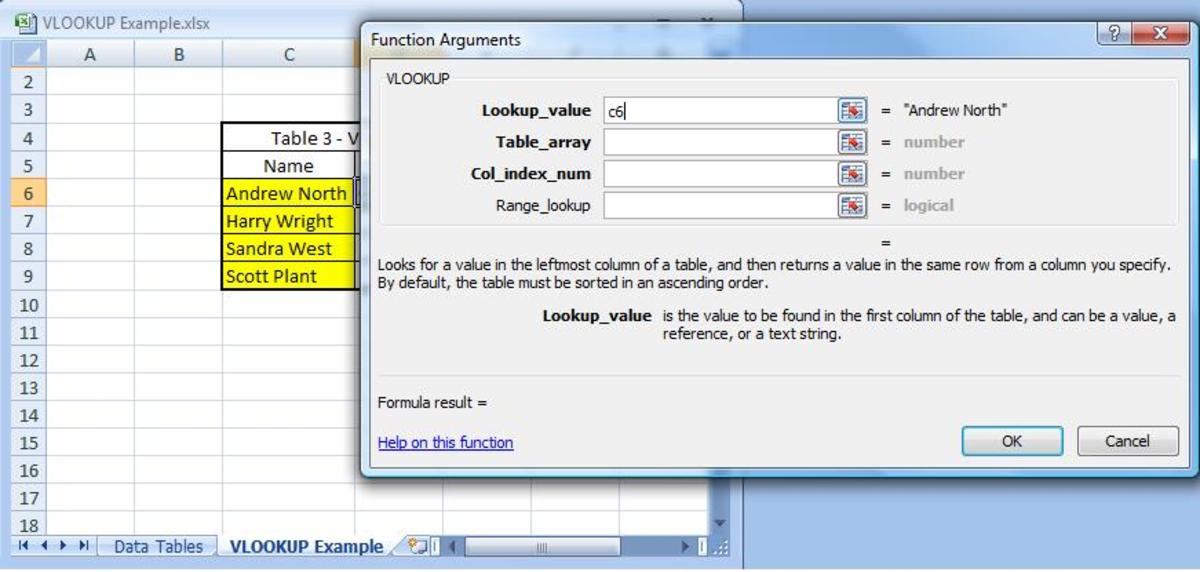Select cell containing Sandra West

click(x=288, y=248)
